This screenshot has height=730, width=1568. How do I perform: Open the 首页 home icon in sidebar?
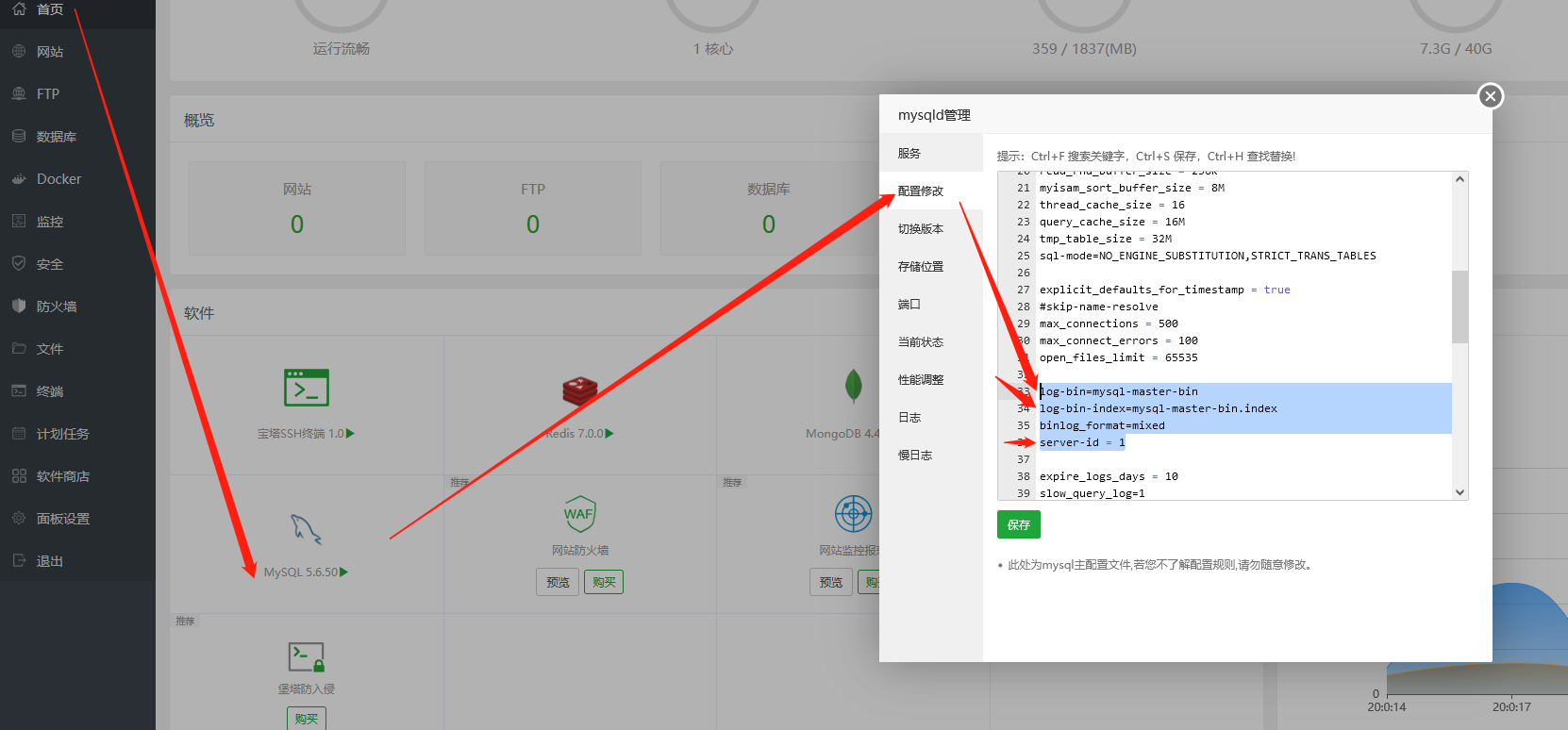click(19, 8)
